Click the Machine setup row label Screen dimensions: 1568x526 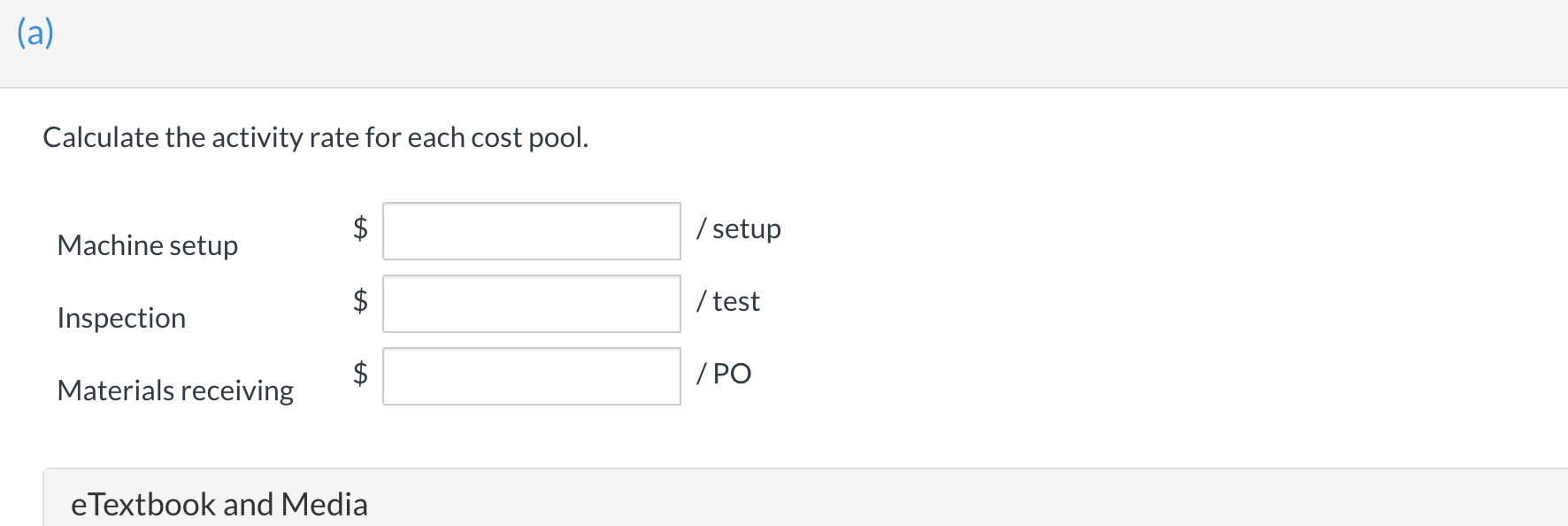click(x=148, y=245)
